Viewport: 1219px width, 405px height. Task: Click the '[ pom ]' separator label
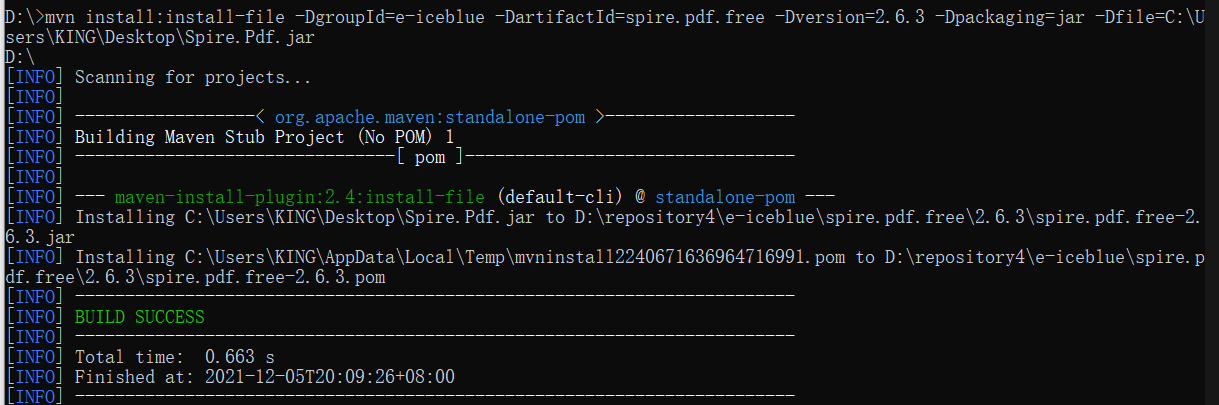(x=430, y=157)
